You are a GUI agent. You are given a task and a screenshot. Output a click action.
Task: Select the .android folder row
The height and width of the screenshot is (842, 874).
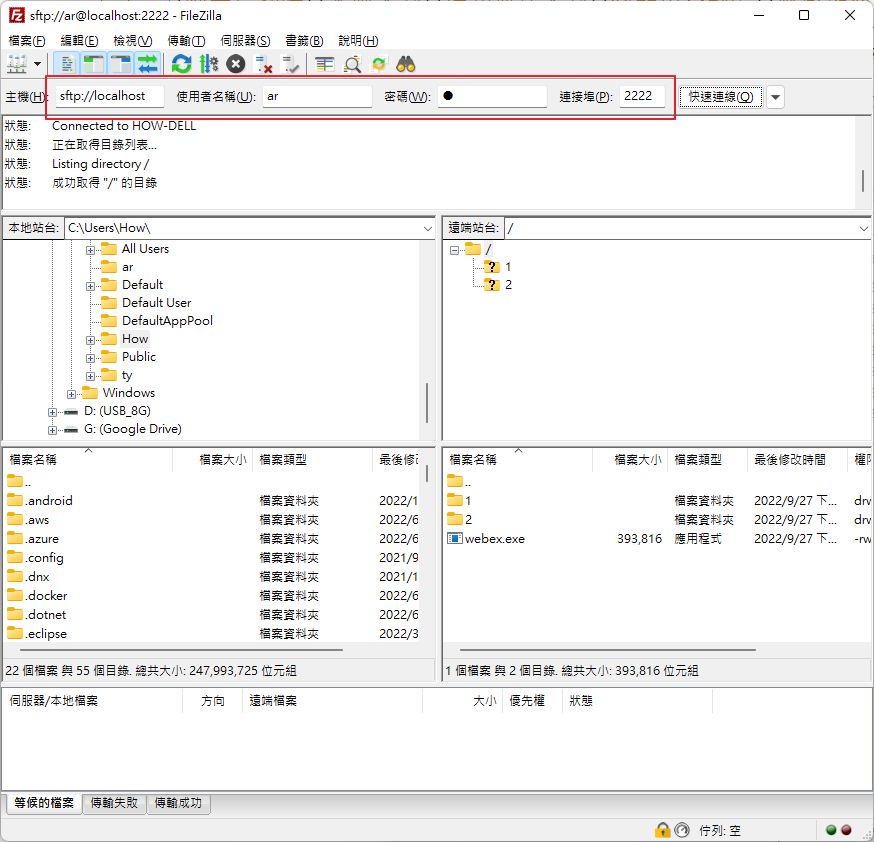click(212, 500)
